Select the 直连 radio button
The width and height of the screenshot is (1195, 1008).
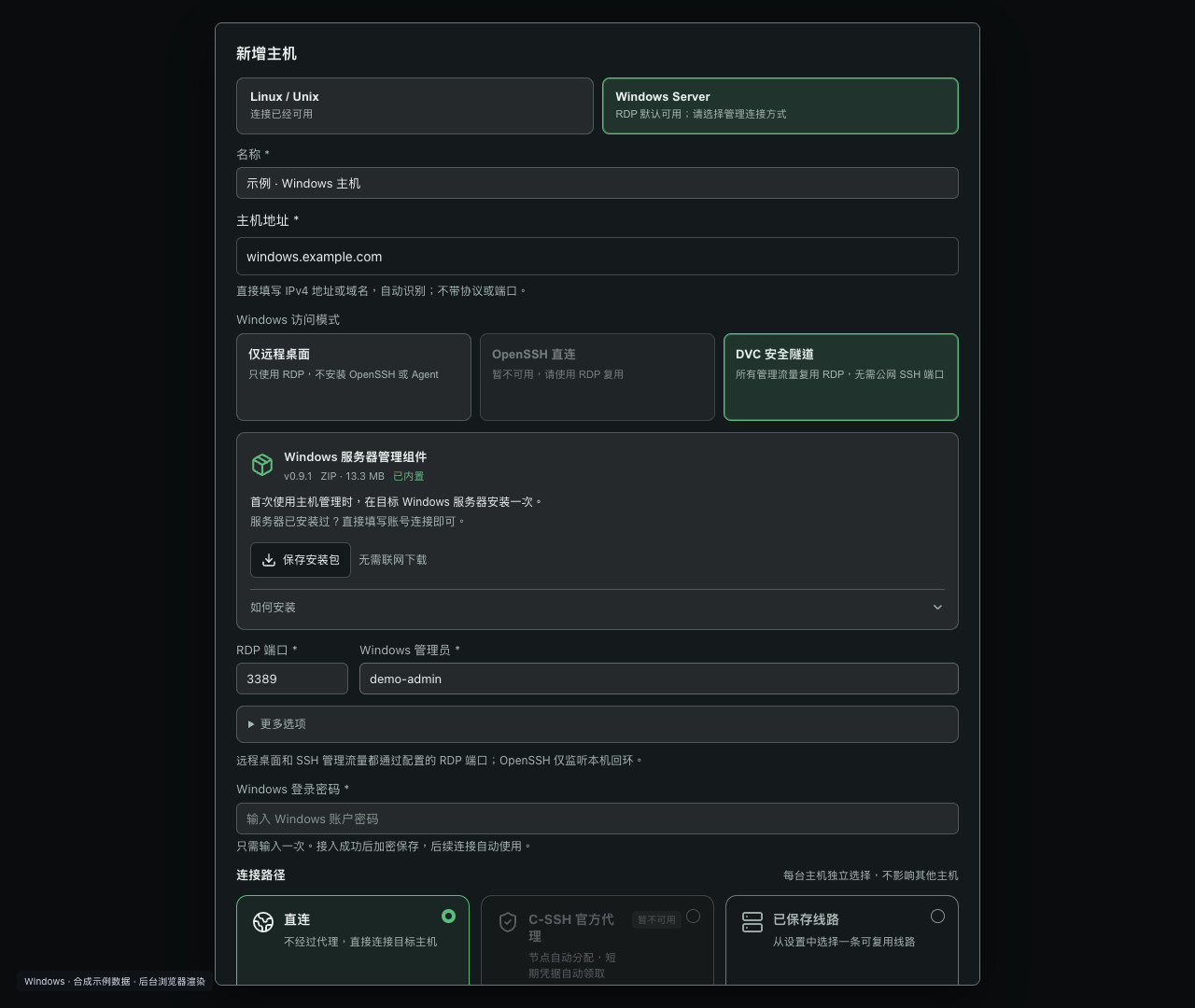click(448, 917)
